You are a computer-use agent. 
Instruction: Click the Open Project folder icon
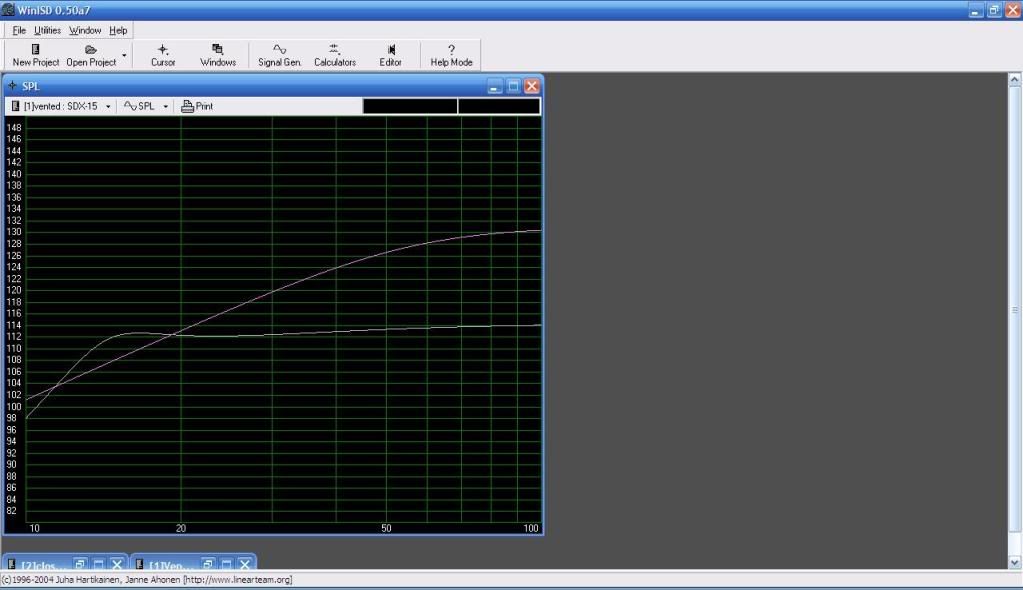(x=91, y=49)
